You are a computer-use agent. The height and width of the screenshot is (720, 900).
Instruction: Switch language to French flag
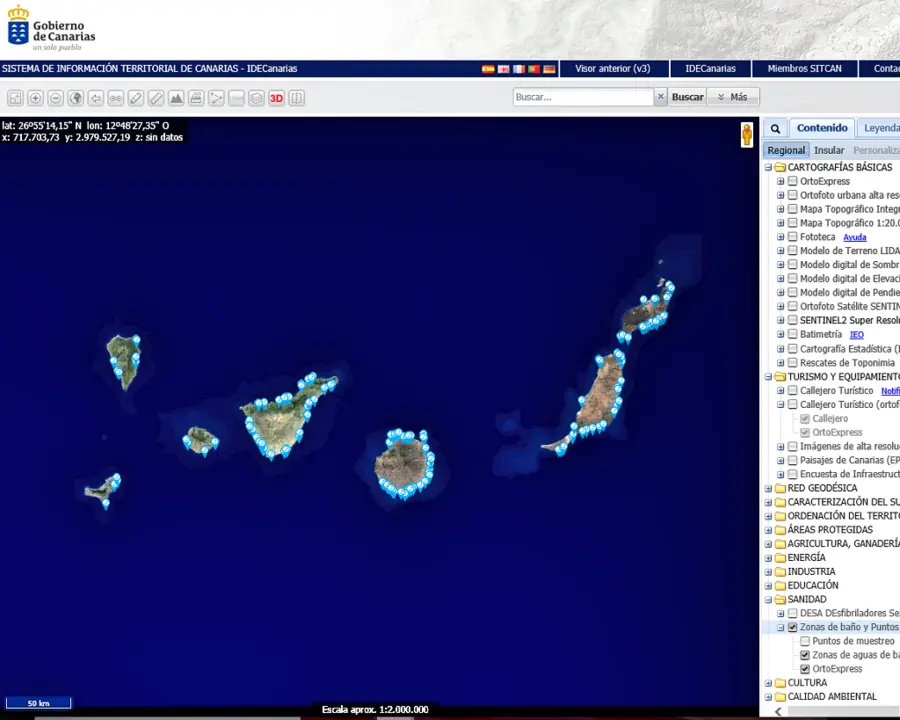[519, 69]
